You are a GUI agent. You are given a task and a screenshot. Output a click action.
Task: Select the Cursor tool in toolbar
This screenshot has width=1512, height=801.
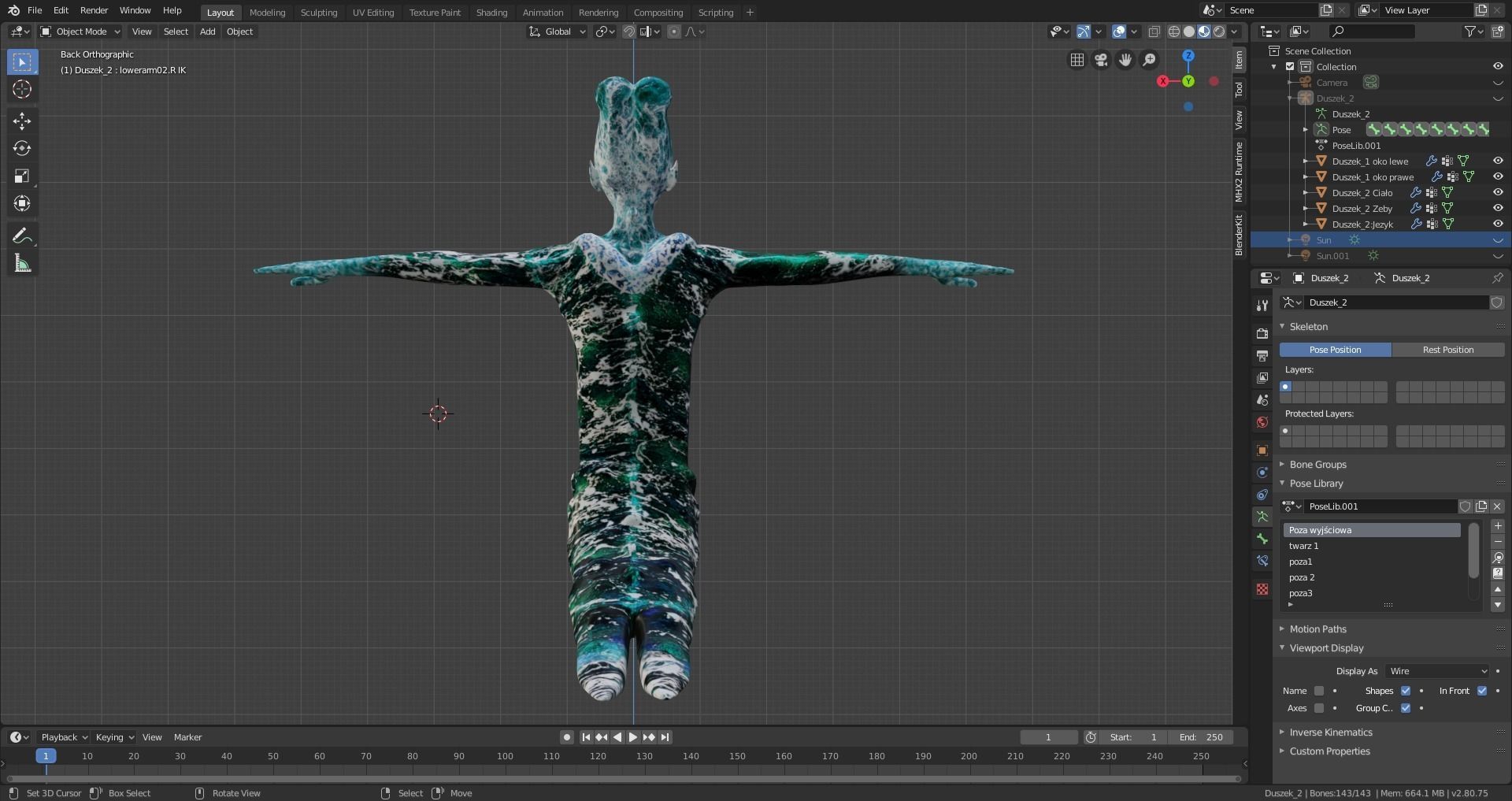22,89
